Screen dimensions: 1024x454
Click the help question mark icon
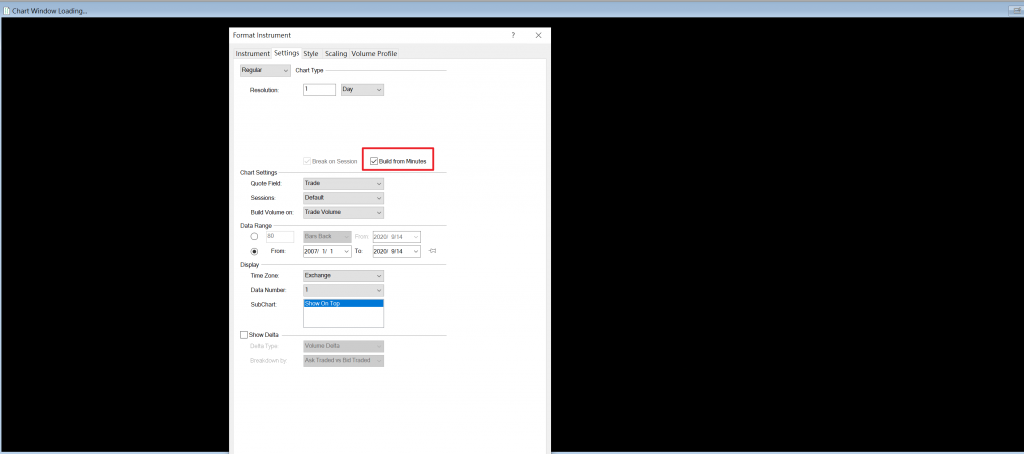pyautogui.click(x=513, y=35)
